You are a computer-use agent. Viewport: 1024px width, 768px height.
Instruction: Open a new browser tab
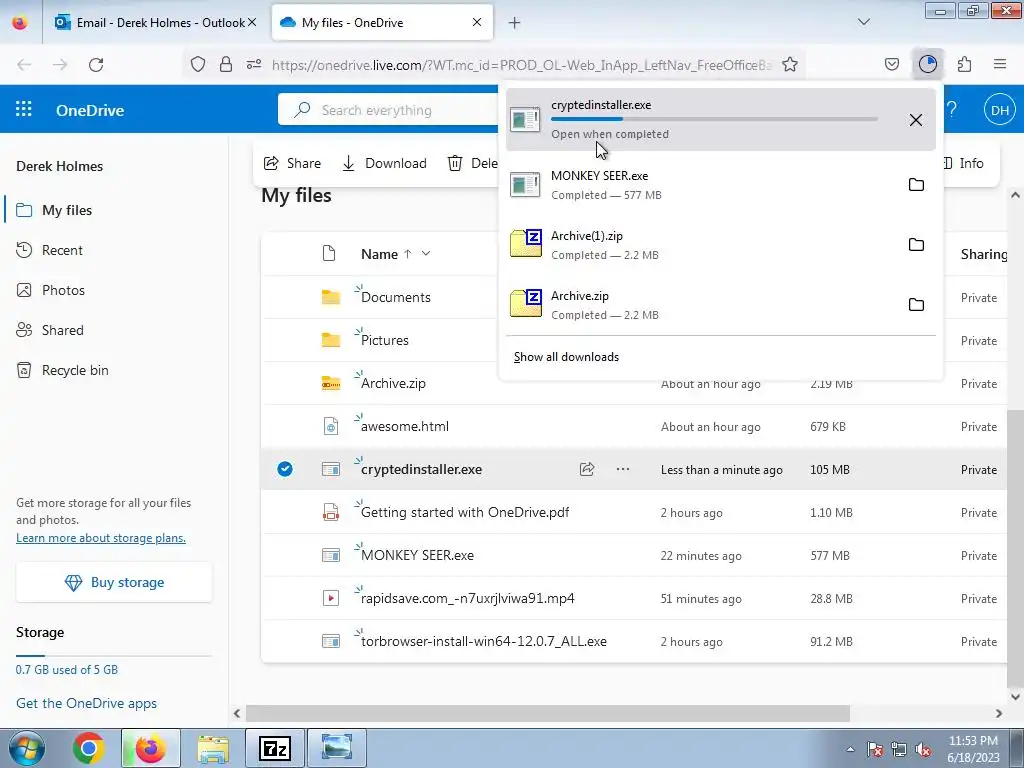click(x=515, y=23)
